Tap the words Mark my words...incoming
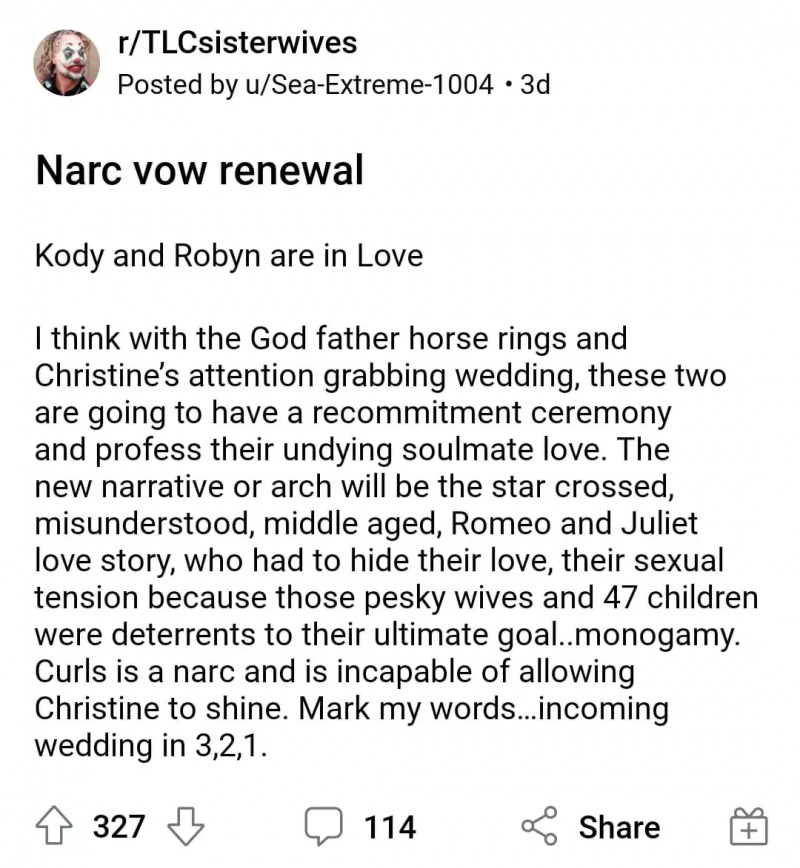This screenshot has height=868, width=800. (483, 709)
